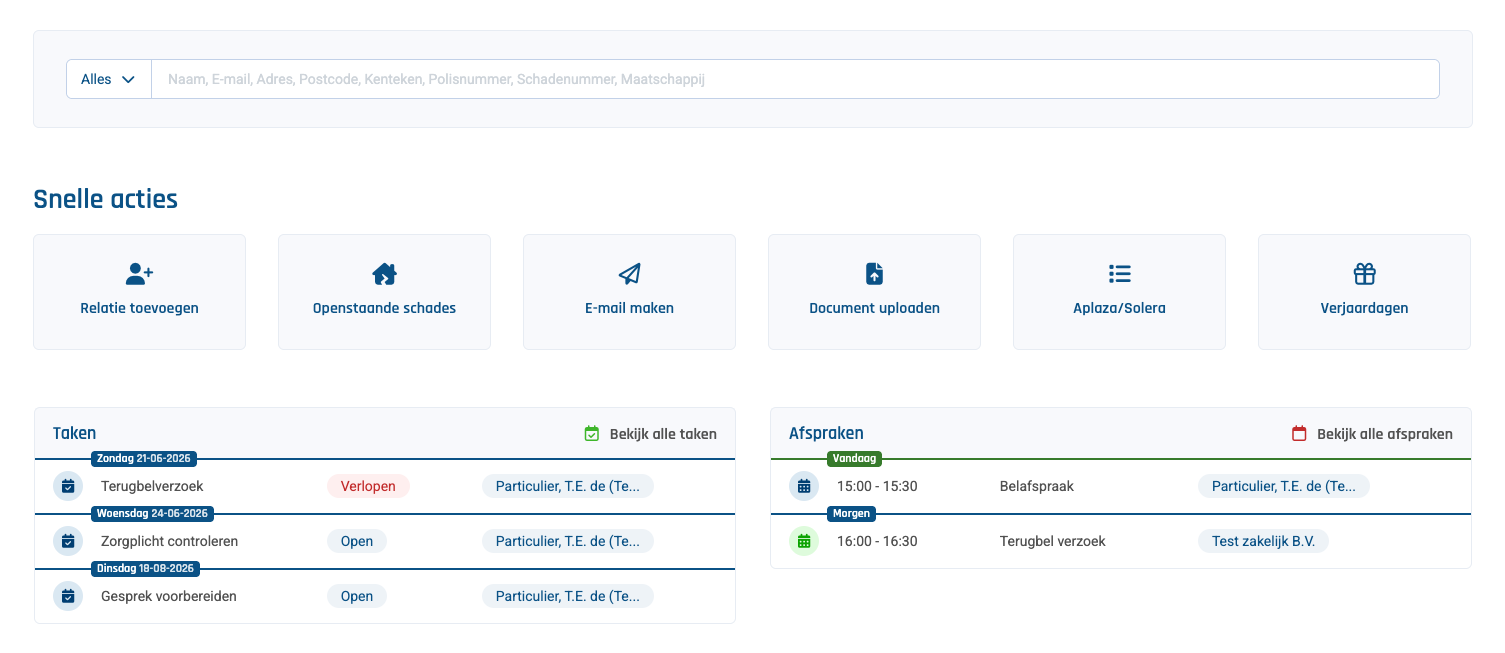Viewport: 1505px width, 653px height.
Task: Click the Afspraken panel heading
Action: click(826, 433)
